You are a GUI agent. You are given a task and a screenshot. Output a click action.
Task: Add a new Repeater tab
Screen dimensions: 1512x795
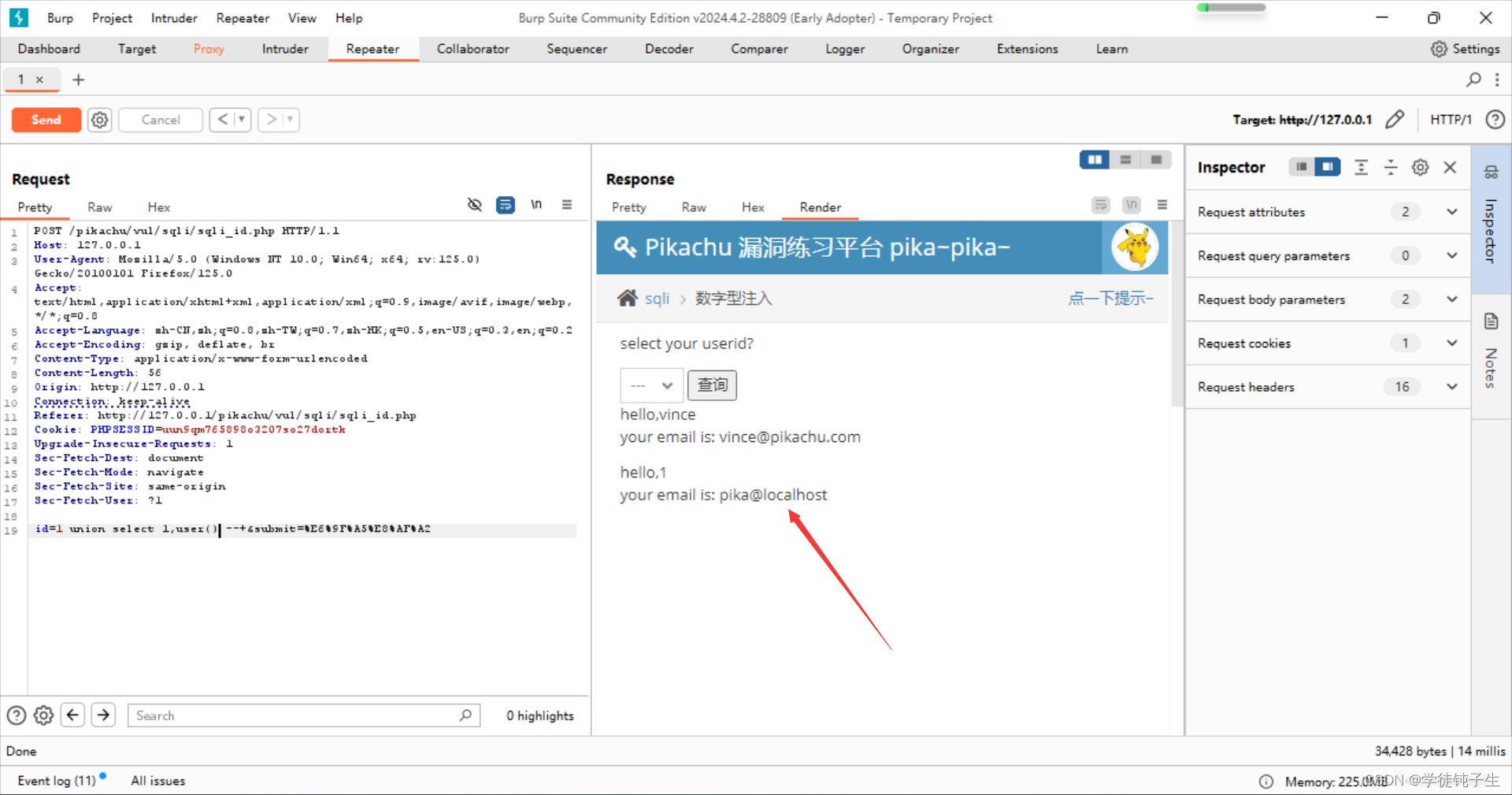coord(78,80)
